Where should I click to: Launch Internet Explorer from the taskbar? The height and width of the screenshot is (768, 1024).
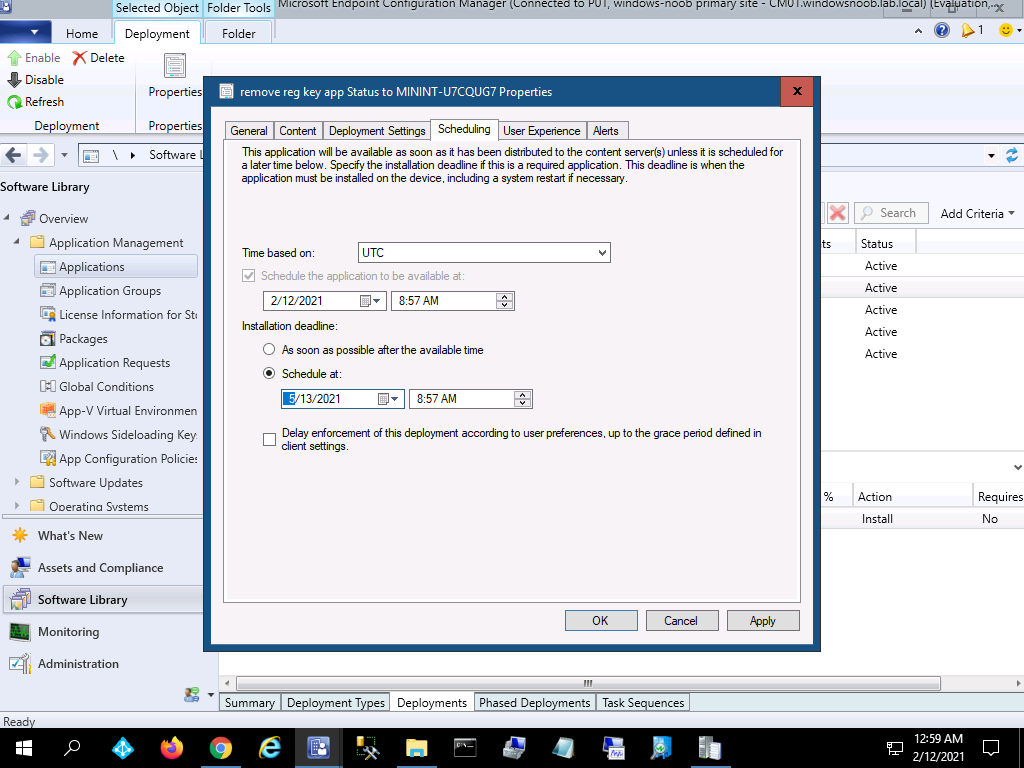[269, 748]
